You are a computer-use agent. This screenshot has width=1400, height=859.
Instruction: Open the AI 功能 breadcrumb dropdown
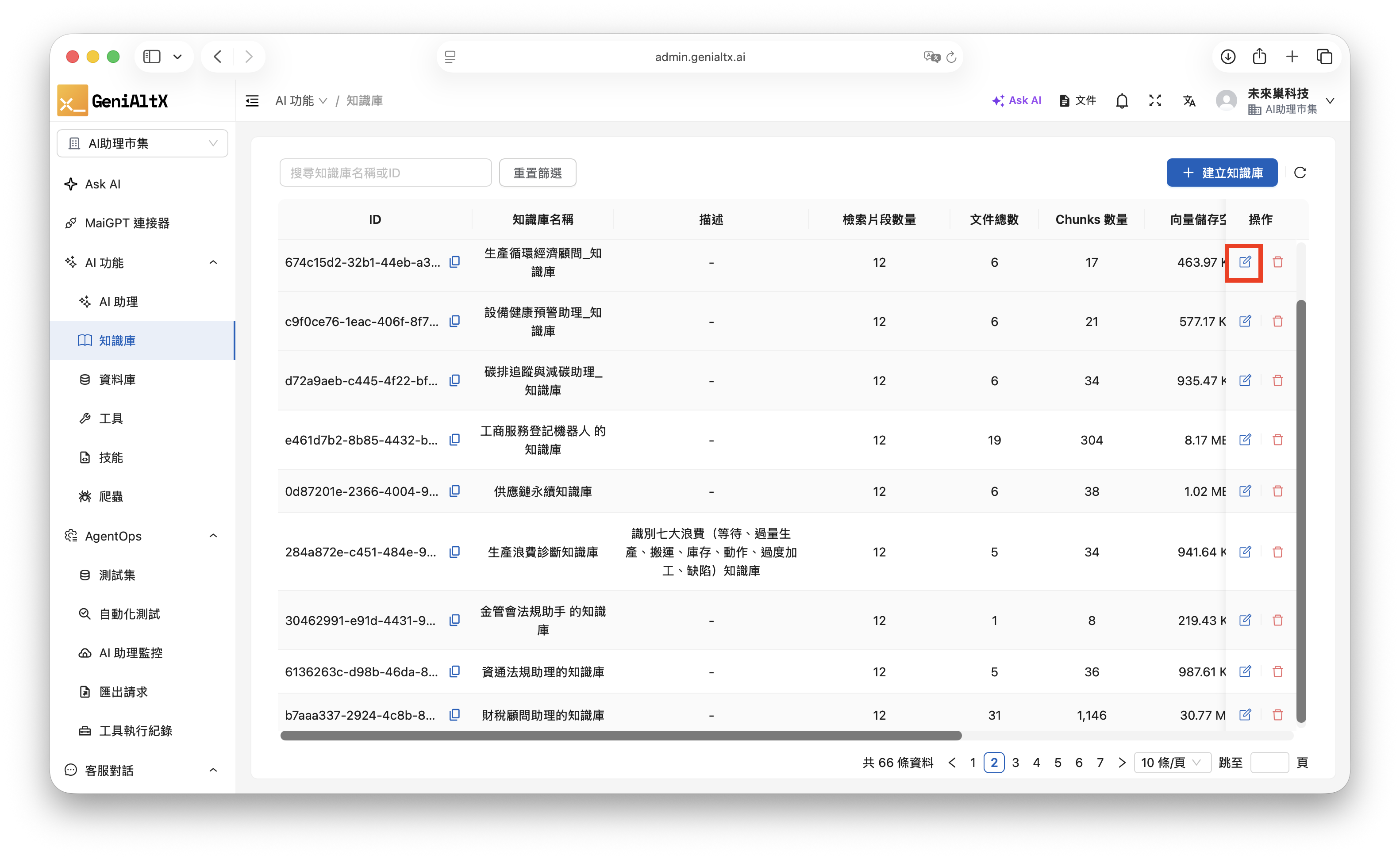pos(301,100)
